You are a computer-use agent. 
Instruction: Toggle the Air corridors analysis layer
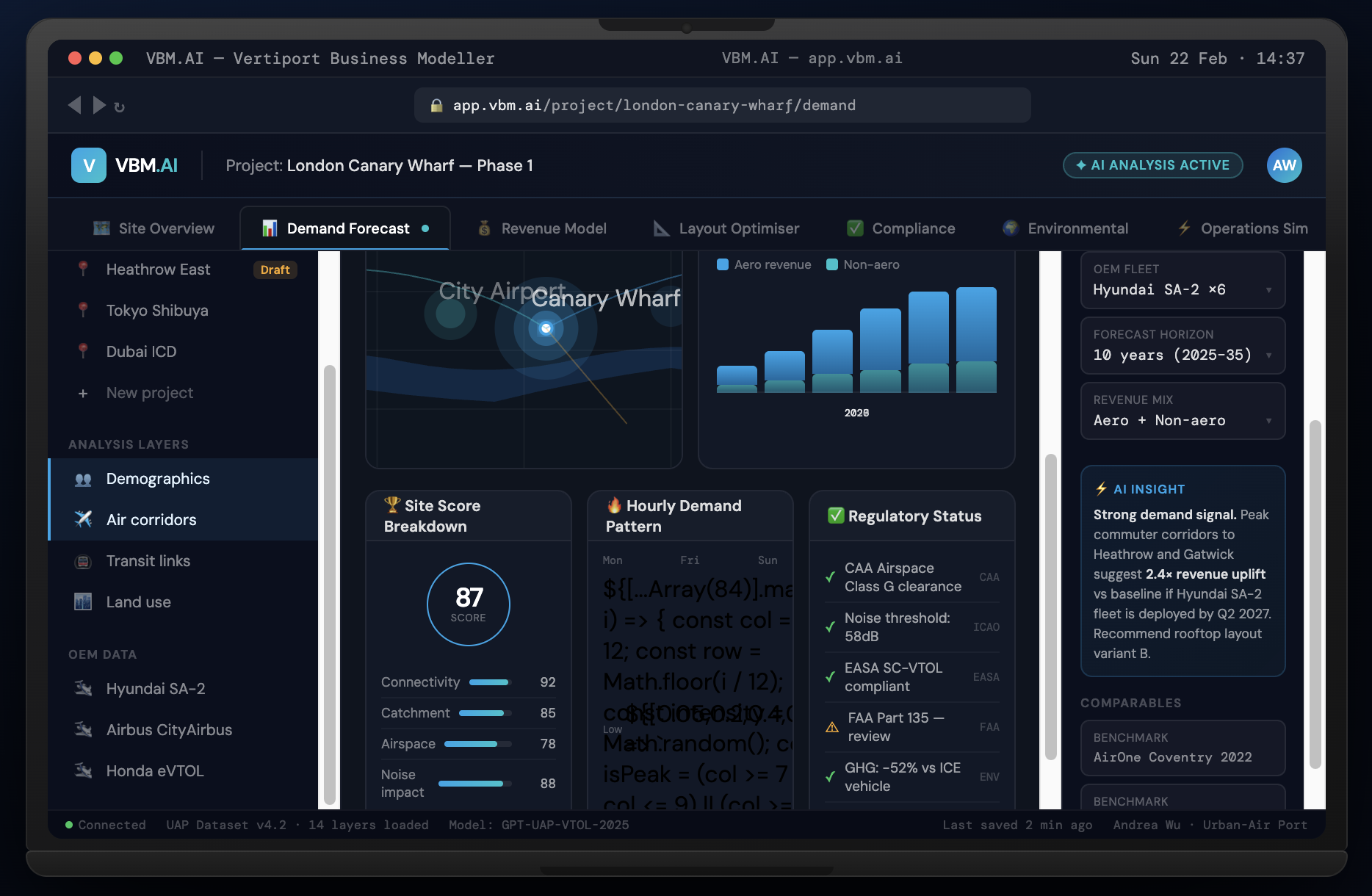[x=184, y=520]
